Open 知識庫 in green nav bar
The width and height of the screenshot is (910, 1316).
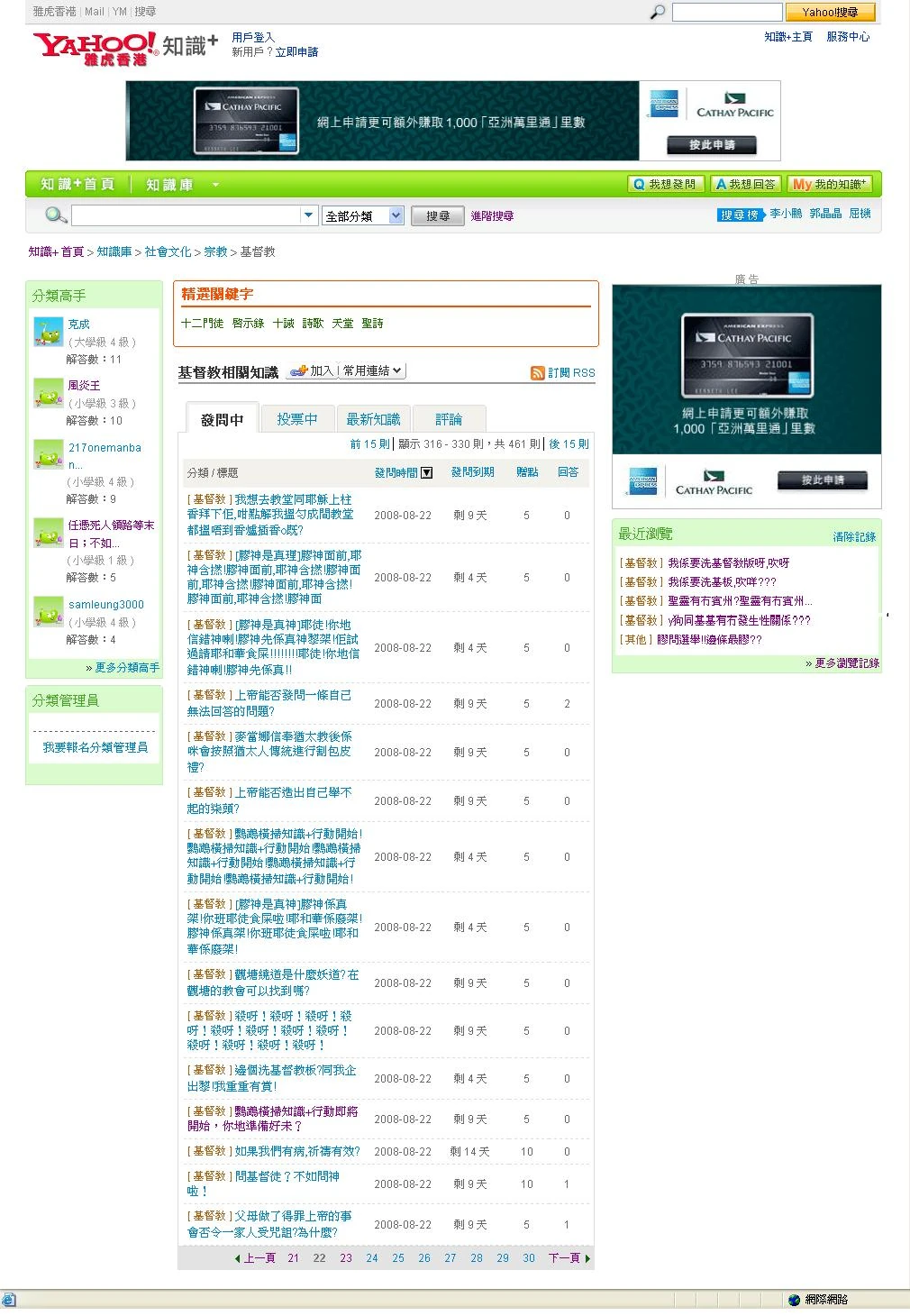click(x=169, y=184)
